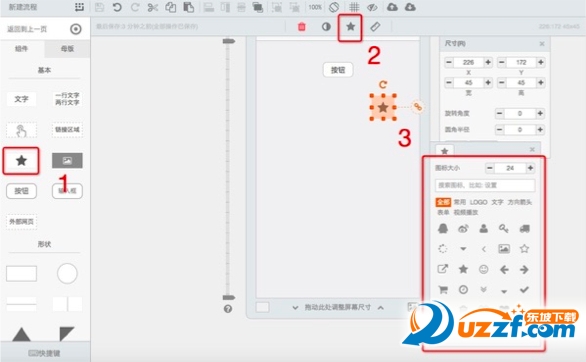Select the LOGO icon category filter

click(x=478, y=202)
